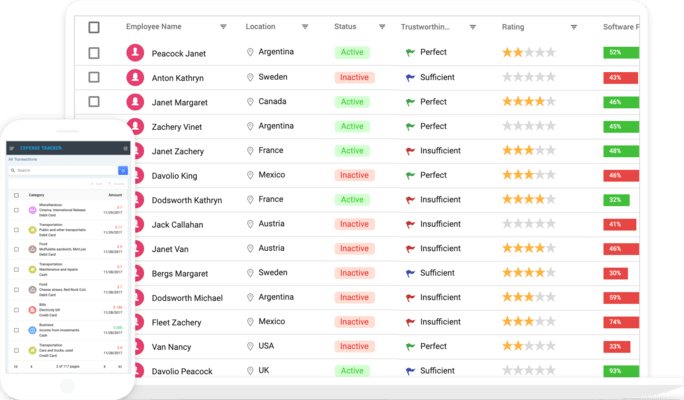Select the Janet Margaret row checkbox
Image resolution: width=684 pixels, height=400 pixels.
pyautogui.click(x=94, y=102)
